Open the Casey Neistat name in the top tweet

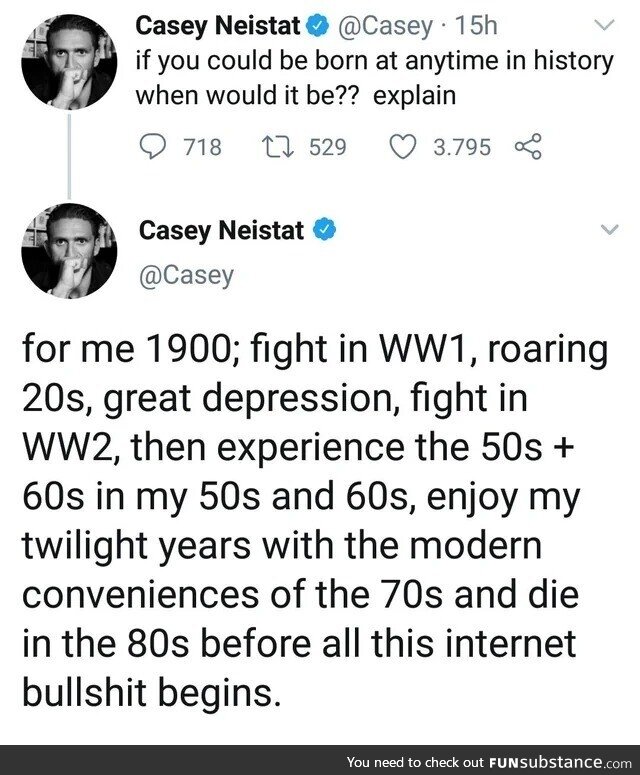219,22
